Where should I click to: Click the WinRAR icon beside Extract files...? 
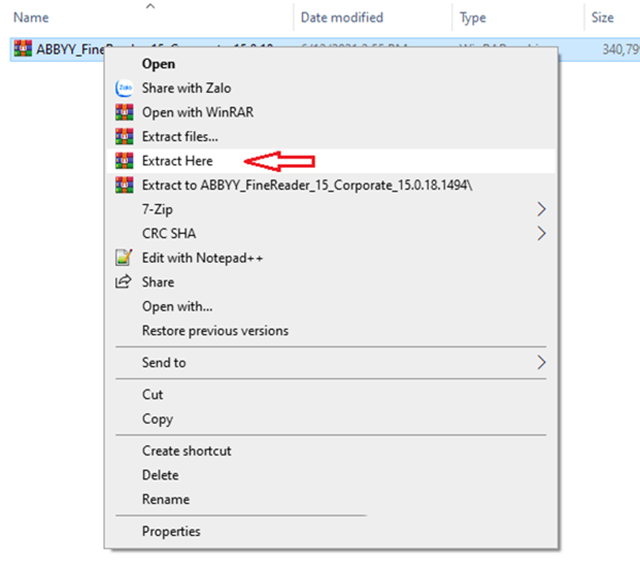pyautogui.click(x=124, y=136)
